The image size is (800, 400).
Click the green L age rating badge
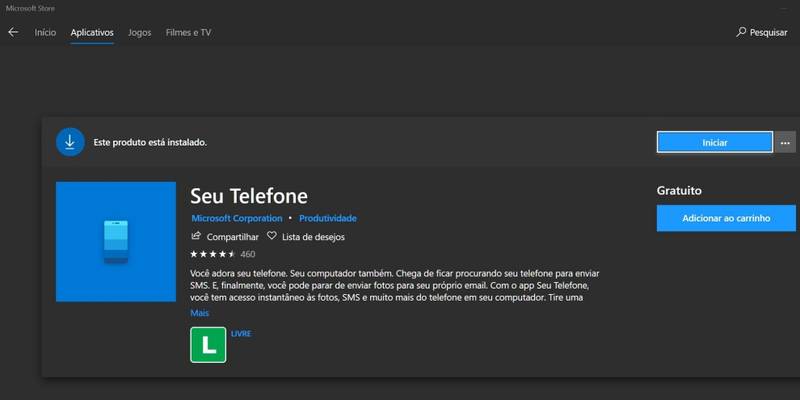208,345
